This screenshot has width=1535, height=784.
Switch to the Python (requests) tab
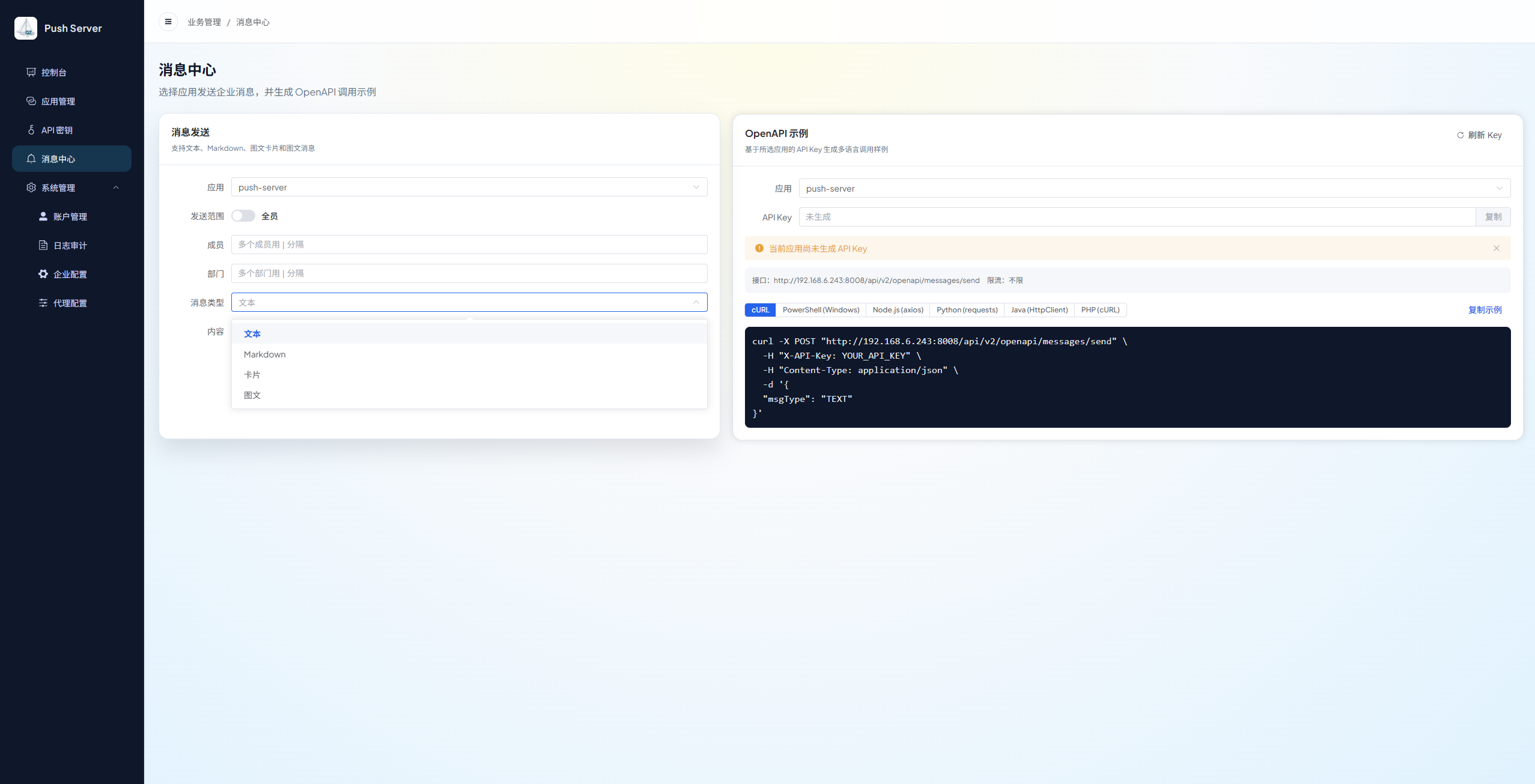[x=967, y=310]
